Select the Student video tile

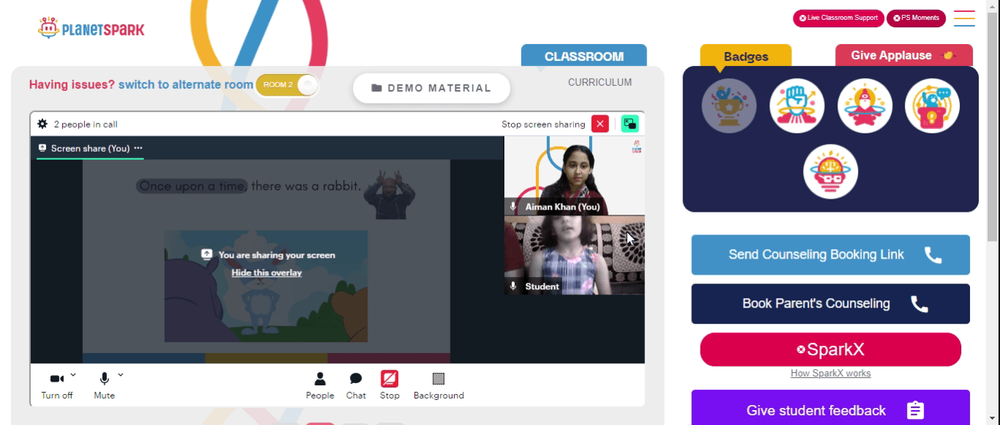pyautogui.click(x=574, y=255)
